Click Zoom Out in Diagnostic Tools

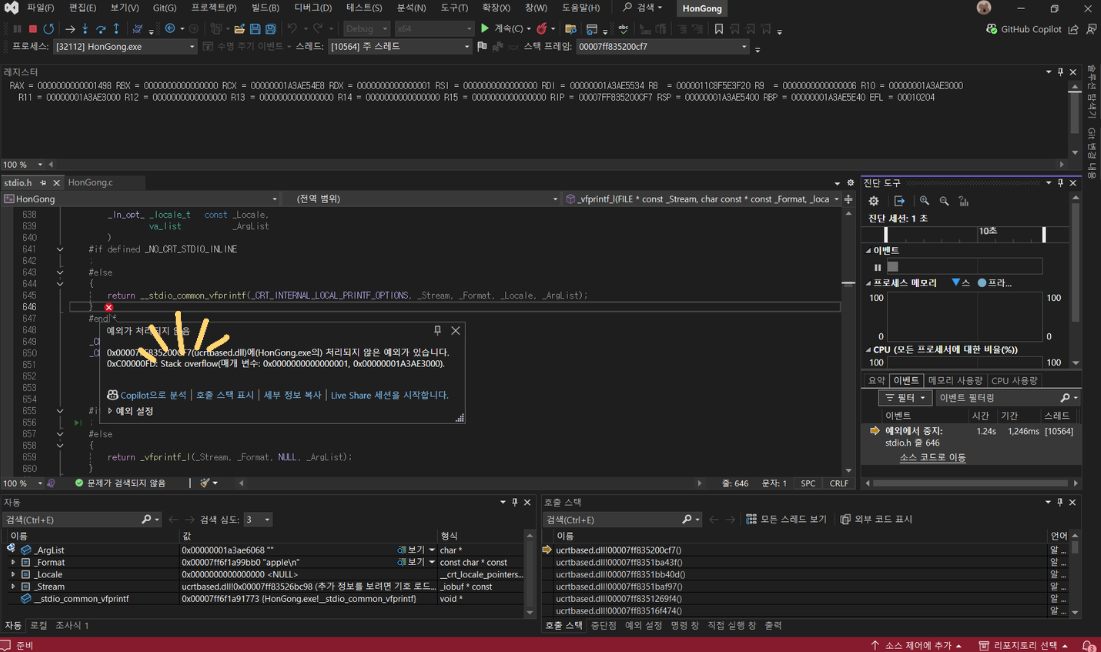944,201
